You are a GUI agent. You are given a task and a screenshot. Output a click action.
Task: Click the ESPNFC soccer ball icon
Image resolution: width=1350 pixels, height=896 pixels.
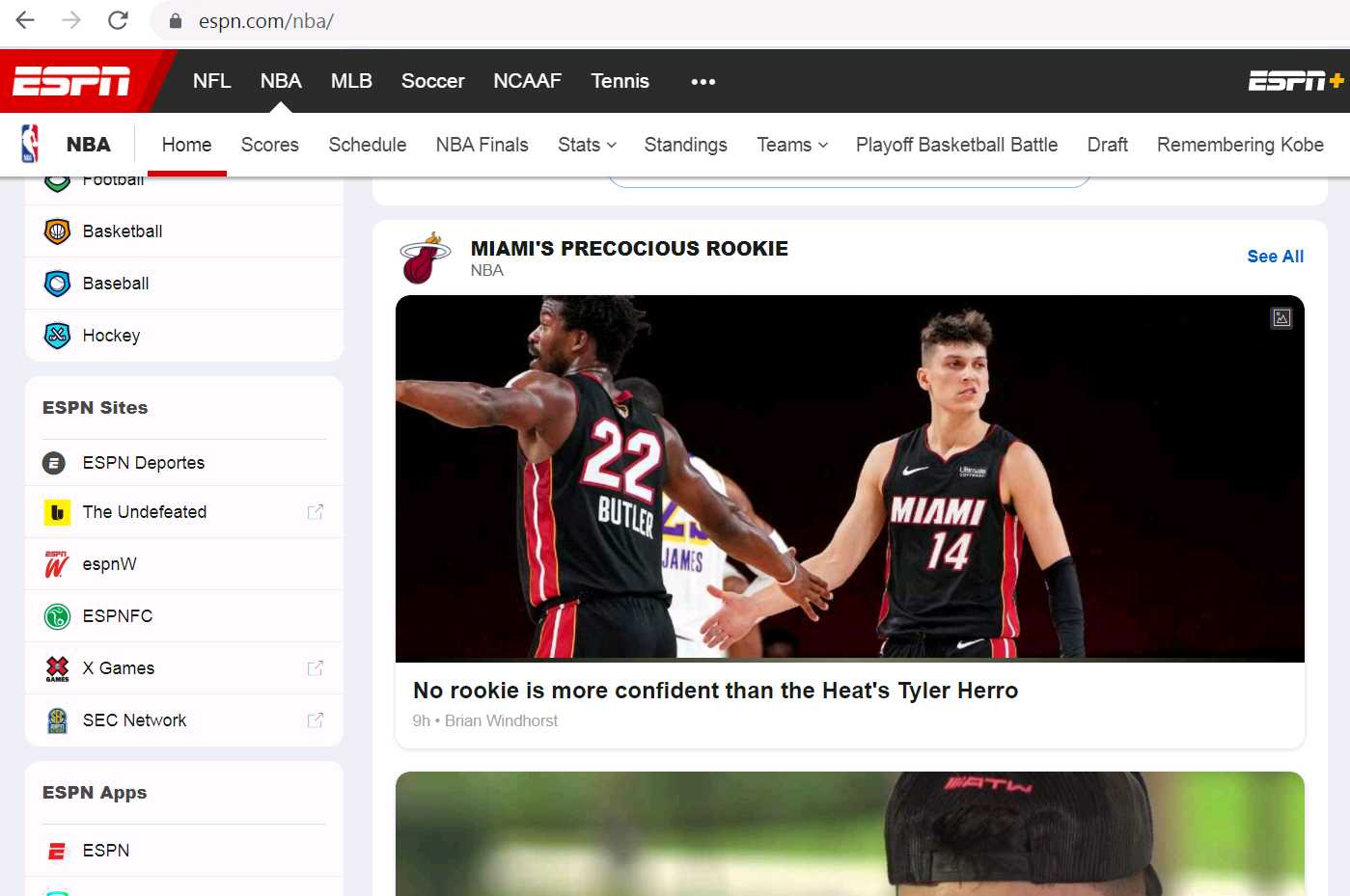coord(57,616)
